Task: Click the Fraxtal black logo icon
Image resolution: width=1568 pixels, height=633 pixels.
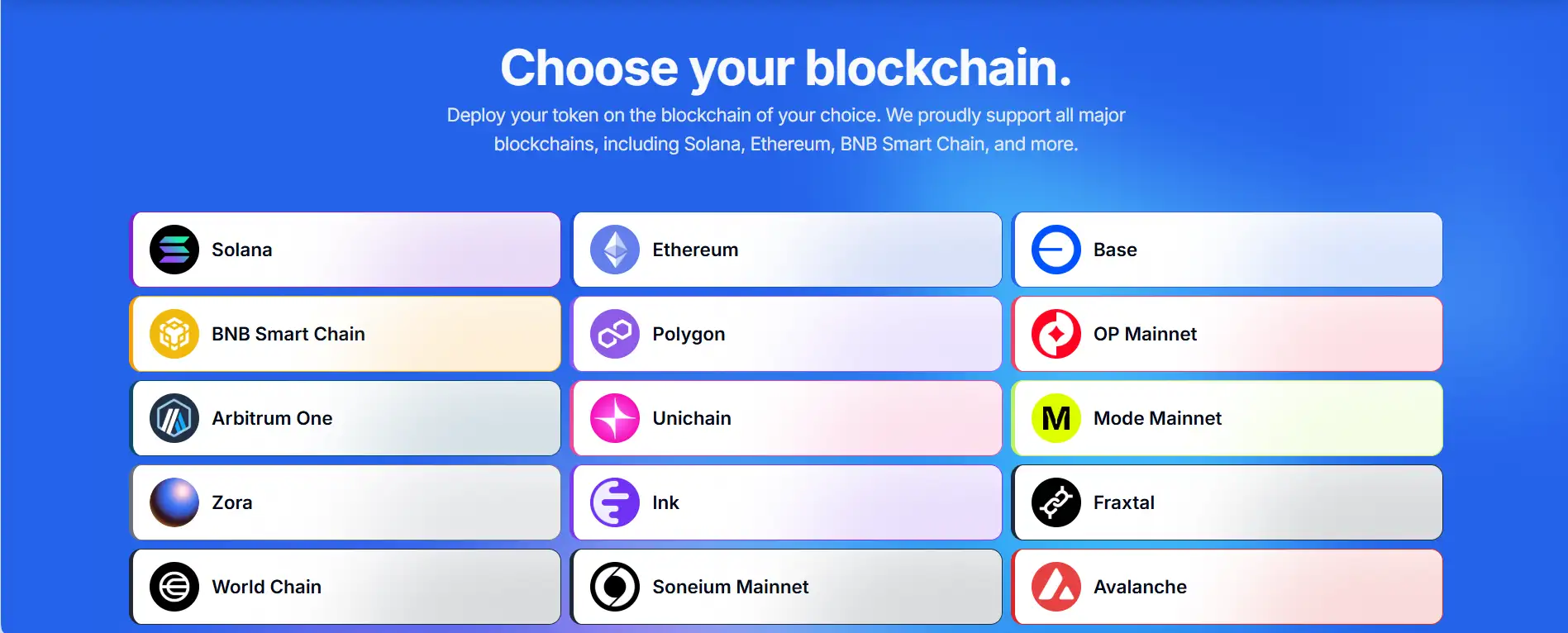Action: click(x=1056, y=502)
